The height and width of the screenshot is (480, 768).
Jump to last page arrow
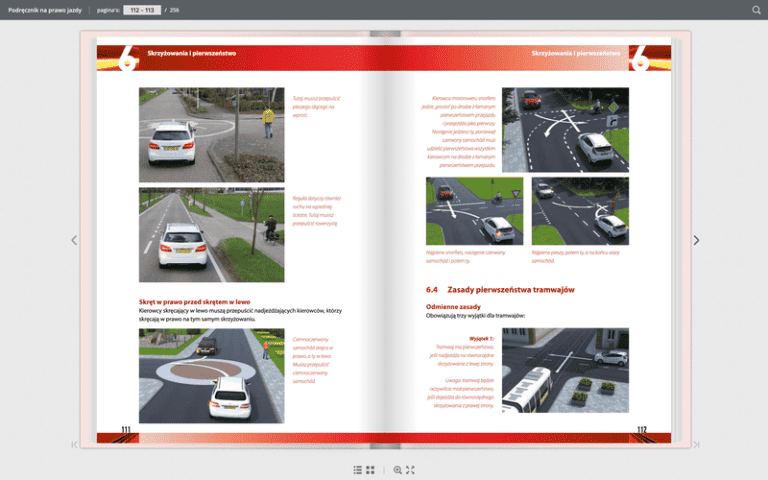[696, 444]
